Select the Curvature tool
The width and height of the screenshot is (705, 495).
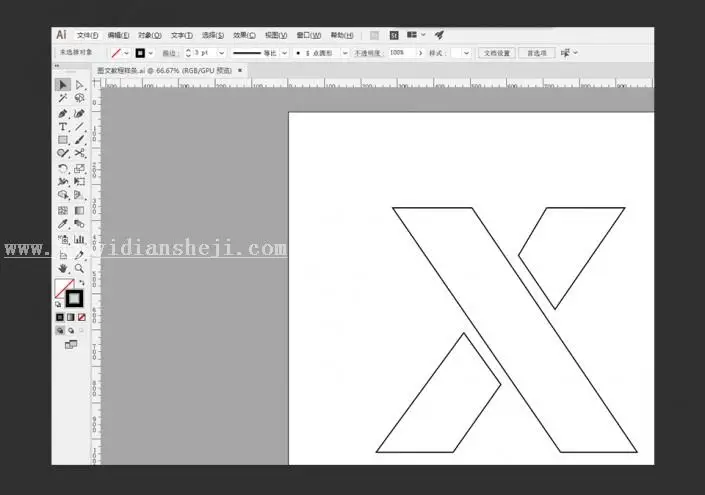coord(80,114)
